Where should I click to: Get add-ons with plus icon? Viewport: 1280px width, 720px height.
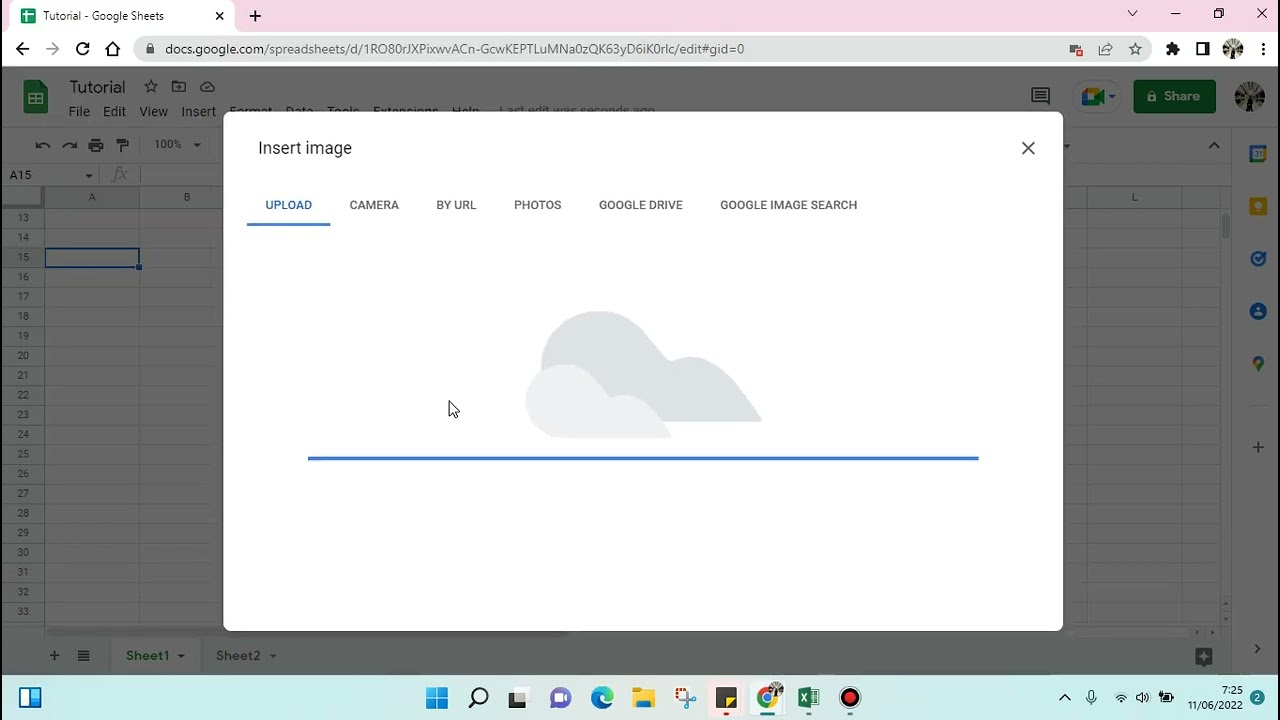pyautogui.click(x=1258, y=447)
